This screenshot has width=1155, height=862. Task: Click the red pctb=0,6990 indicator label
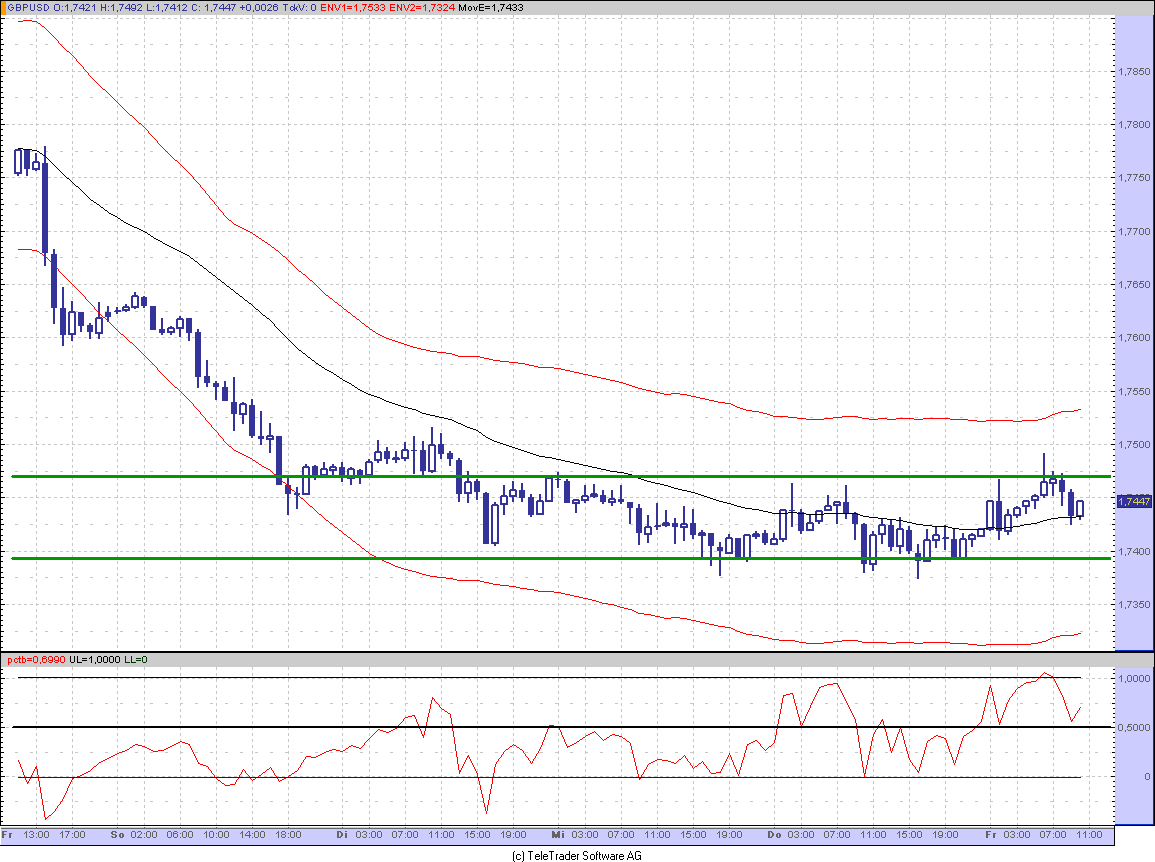point(32,660)
